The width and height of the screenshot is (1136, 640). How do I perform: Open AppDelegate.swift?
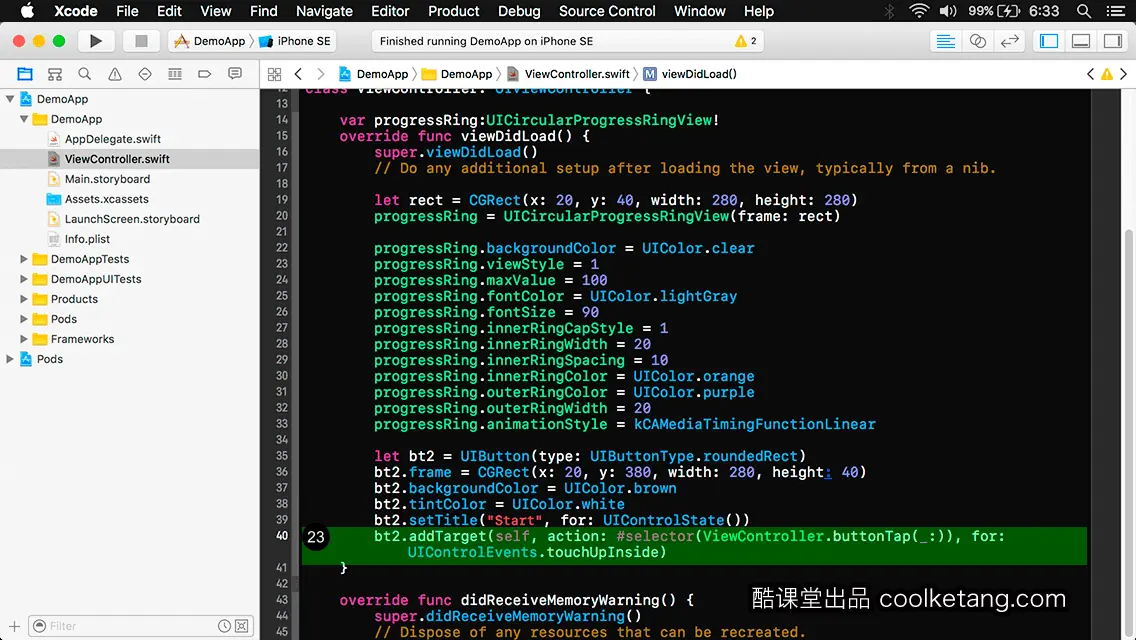112,139
